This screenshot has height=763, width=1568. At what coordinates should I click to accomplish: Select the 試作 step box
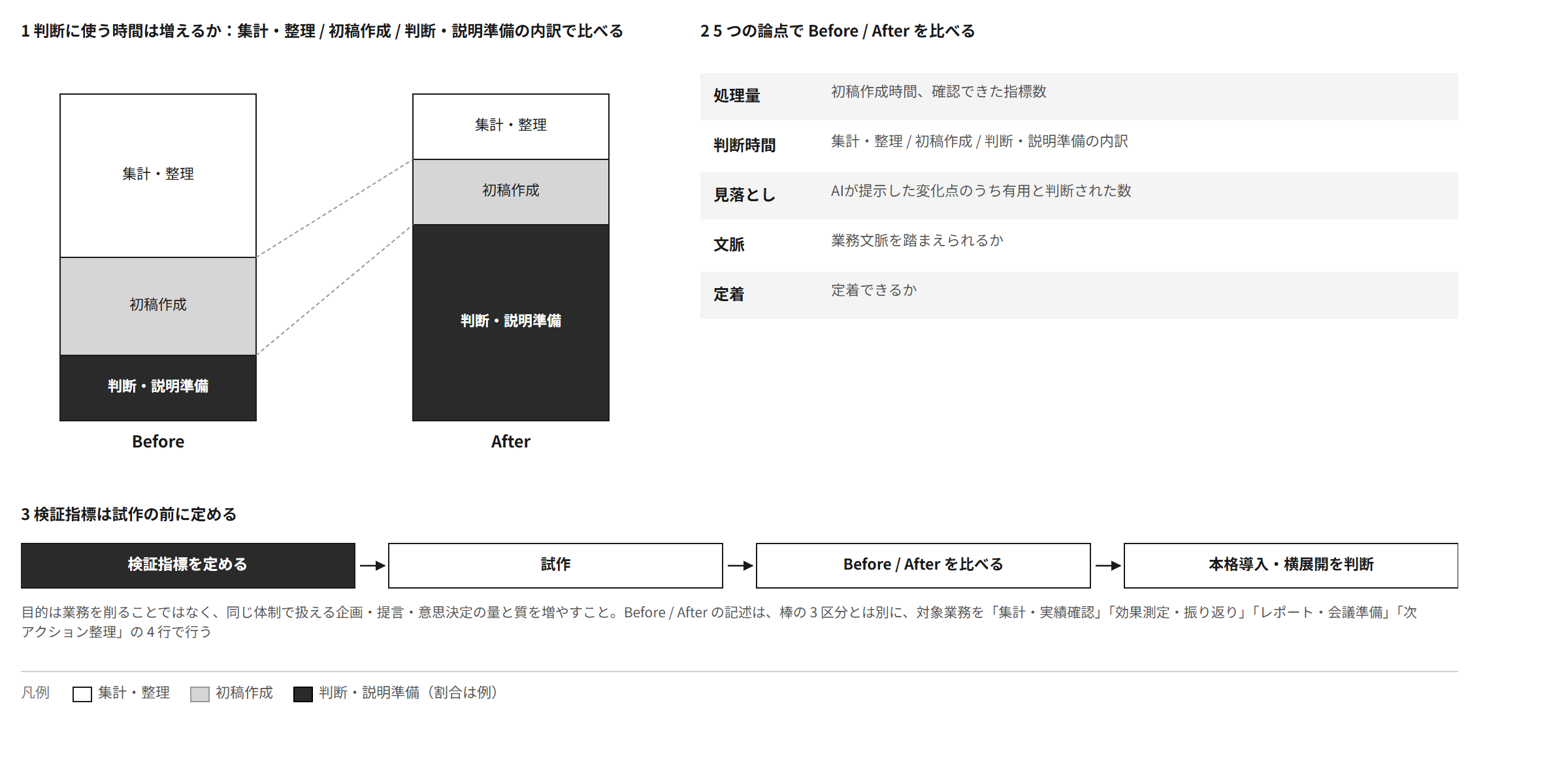555,565
